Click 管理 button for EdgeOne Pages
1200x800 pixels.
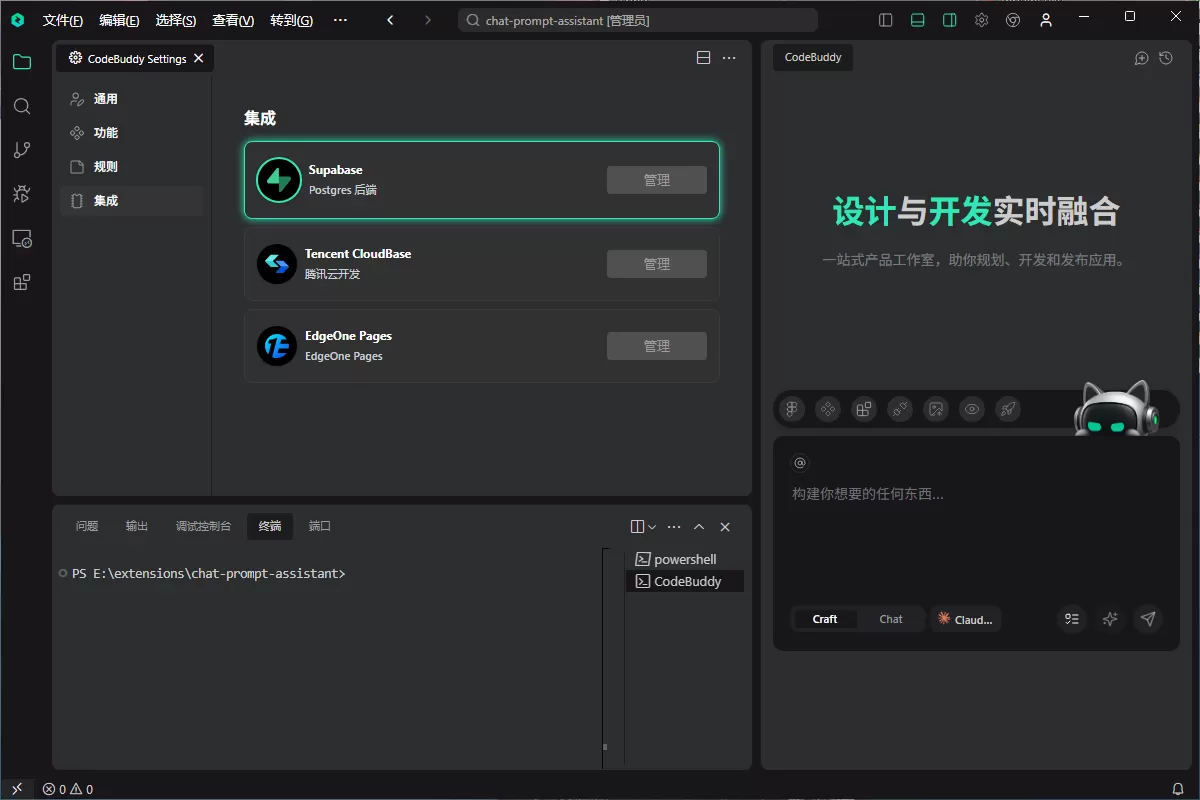click(x=657, y=346)
